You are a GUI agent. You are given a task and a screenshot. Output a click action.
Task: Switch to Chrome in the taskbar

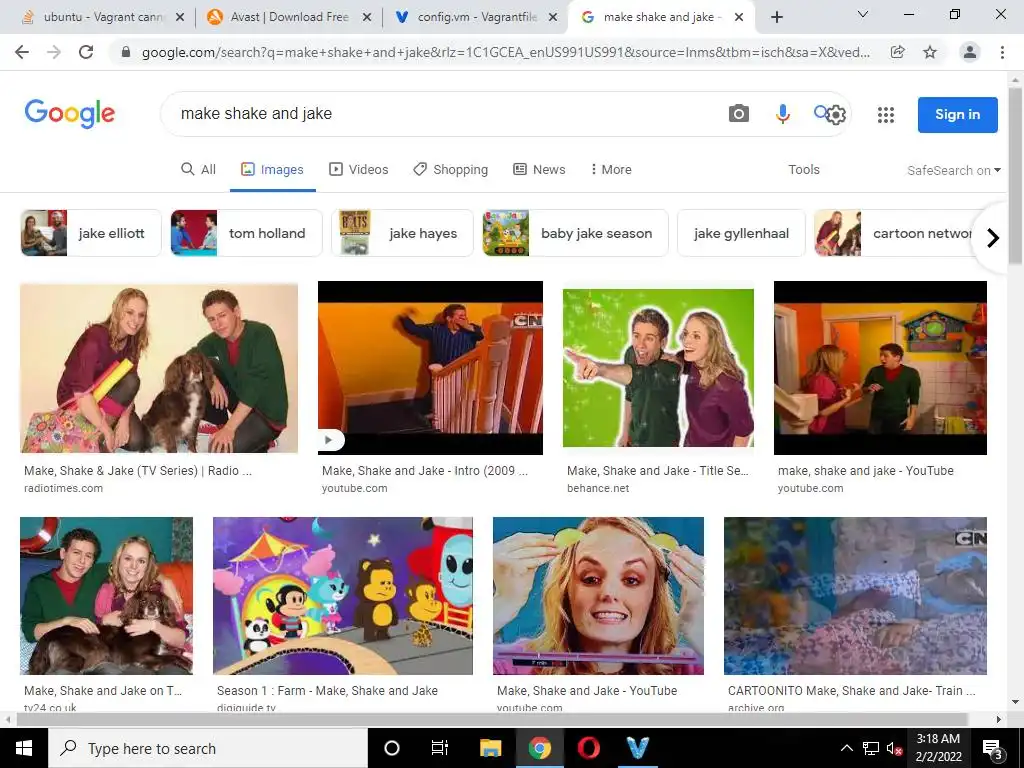539,748
